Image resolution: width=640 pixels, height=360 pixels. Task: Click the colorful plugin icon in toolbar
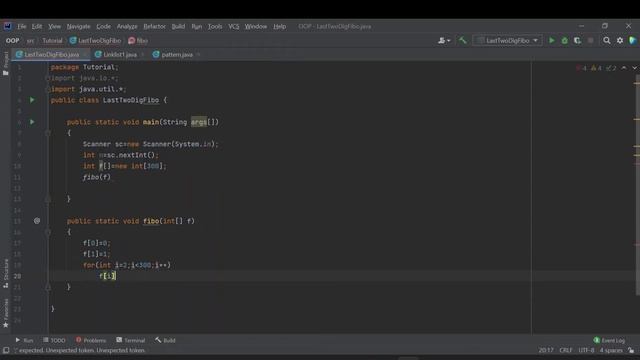click(x=633, y=41)
